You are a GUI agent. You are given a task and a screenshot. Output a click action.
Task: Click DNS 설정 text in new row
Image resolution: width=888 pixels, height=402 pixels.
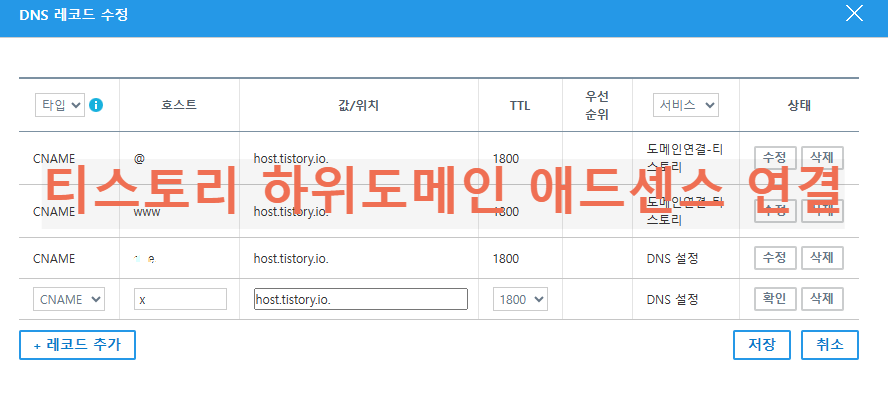[672, 300]
